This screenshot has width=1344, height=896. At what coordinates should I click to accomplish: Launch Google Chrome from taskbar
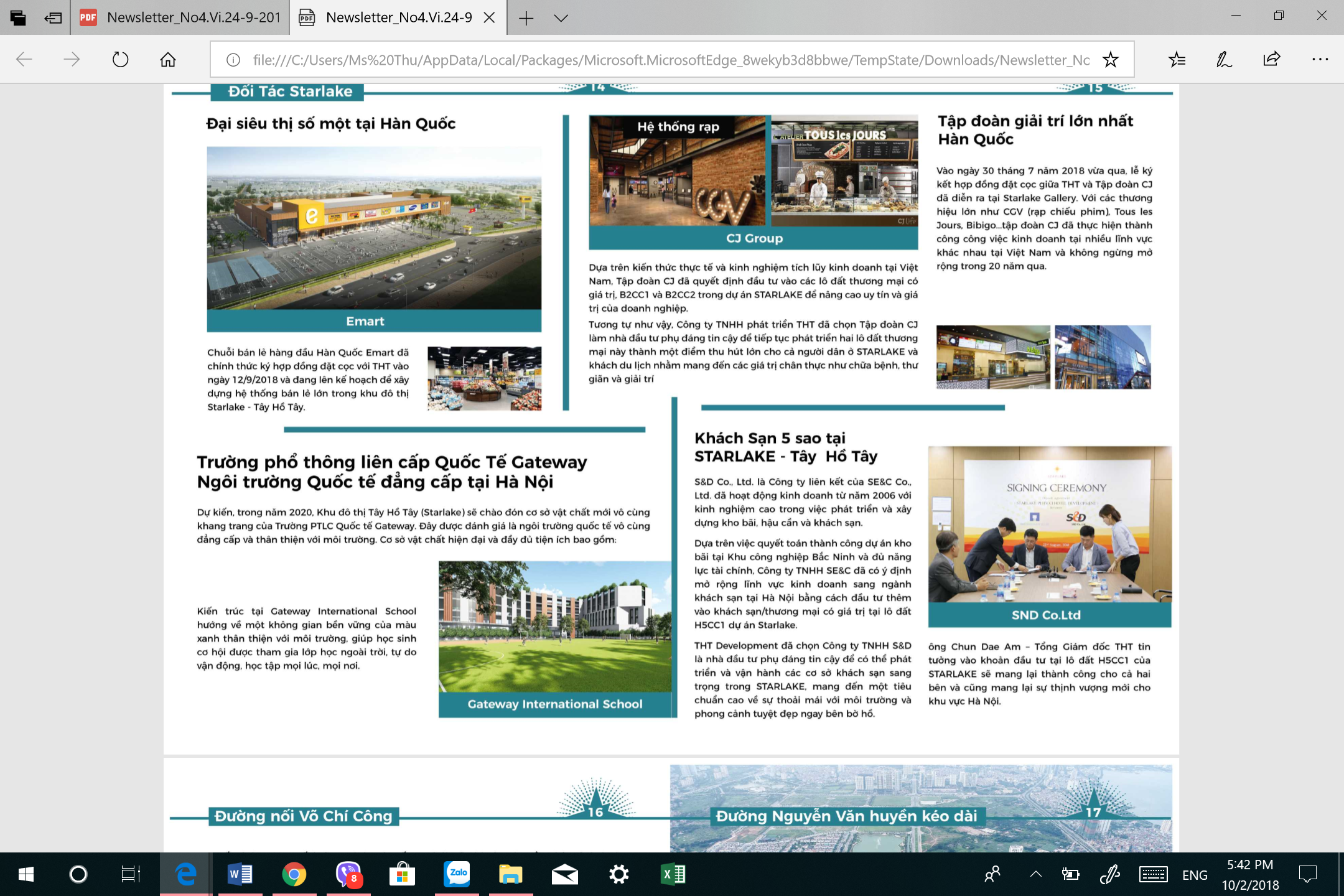coord(294,874)
